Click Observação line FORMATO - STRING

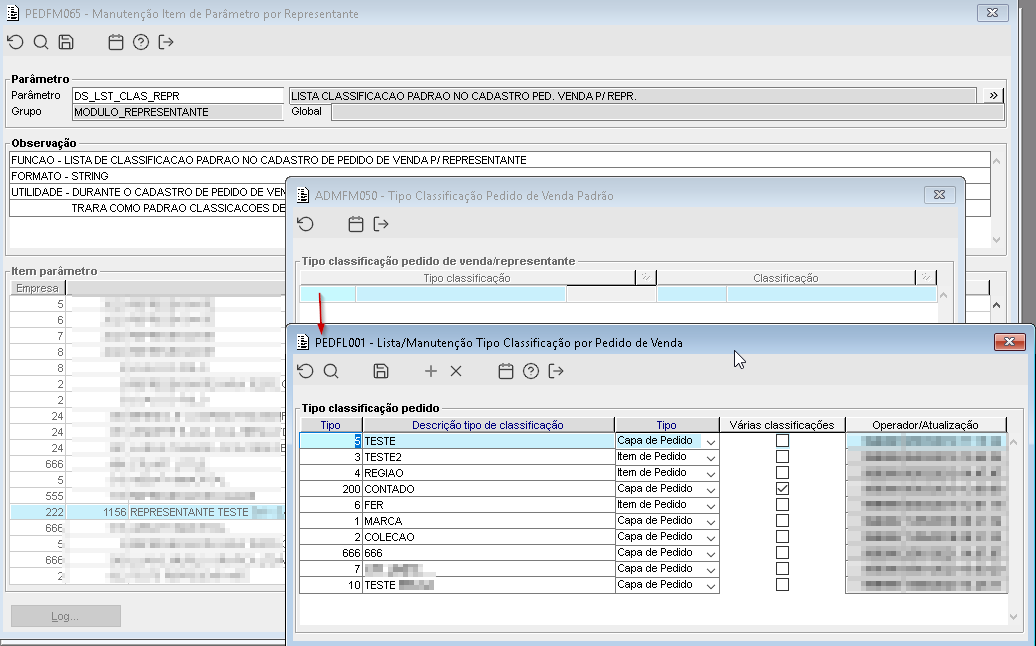(500, 176)
